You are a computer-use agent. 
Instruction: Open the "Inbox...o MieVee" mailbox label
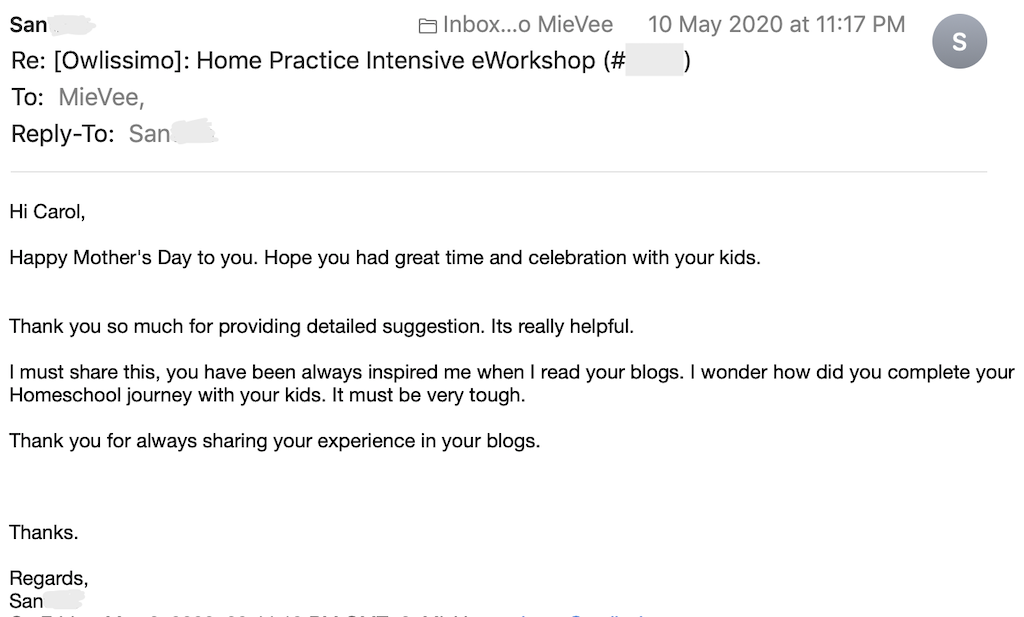(528, 25)
